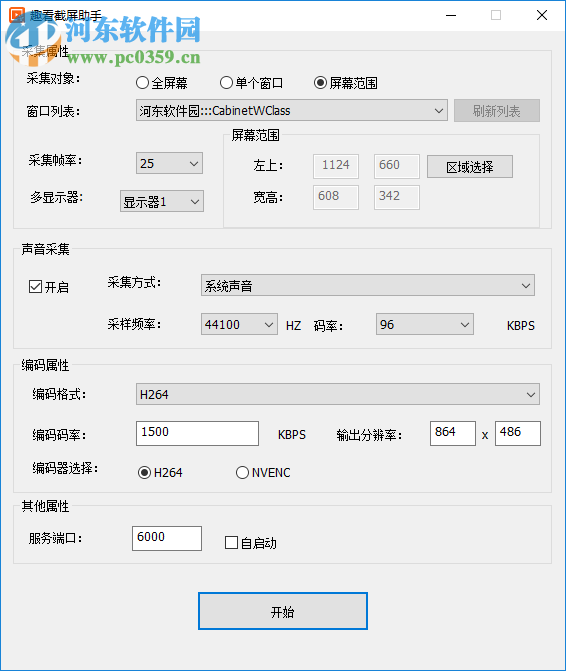566x671 pixels.
Task: Click the height field showing 342
Action: pos(397,197)
